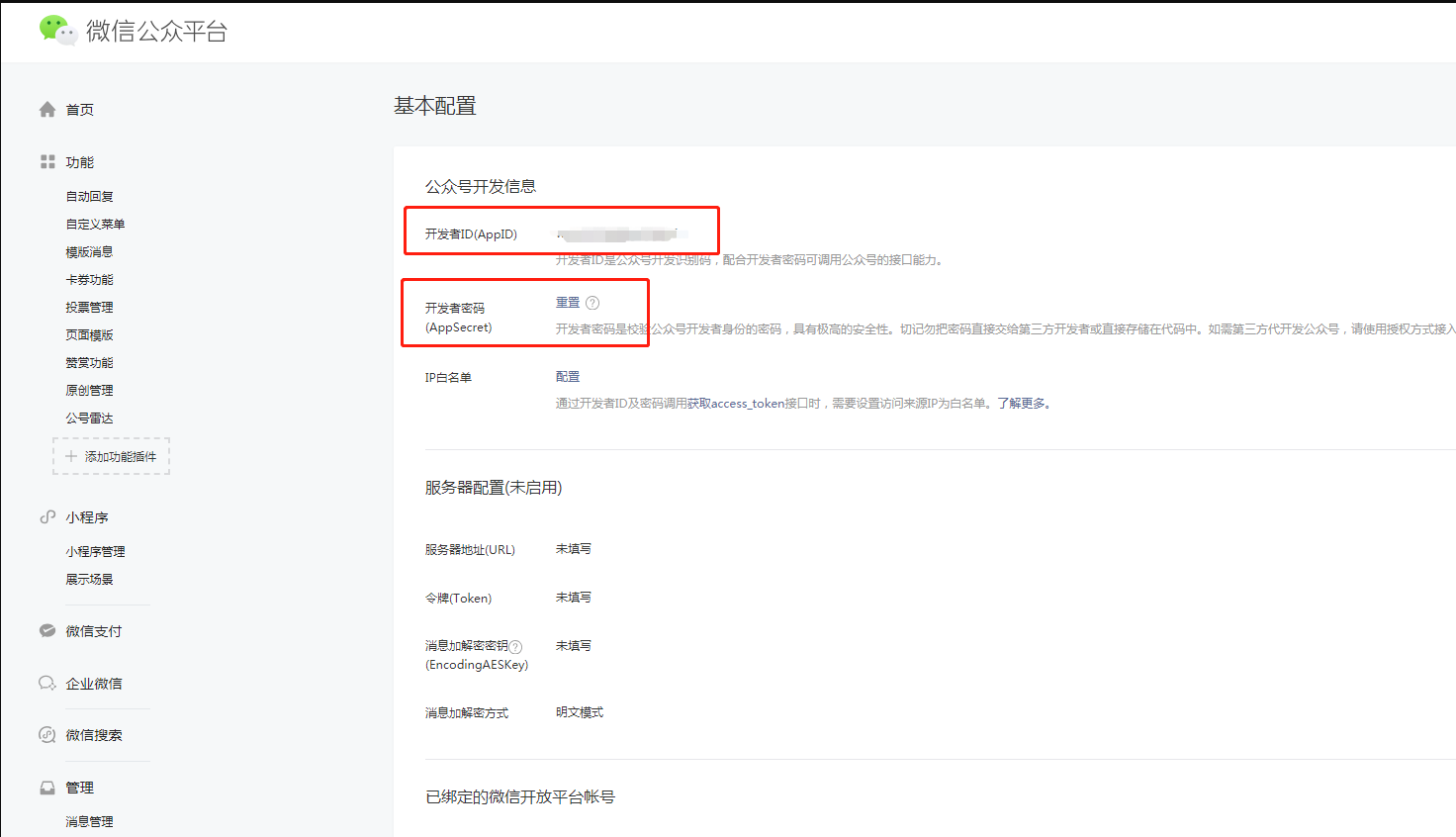
Task: Click the grid icon beside 功能
Action: click(47, 161)
